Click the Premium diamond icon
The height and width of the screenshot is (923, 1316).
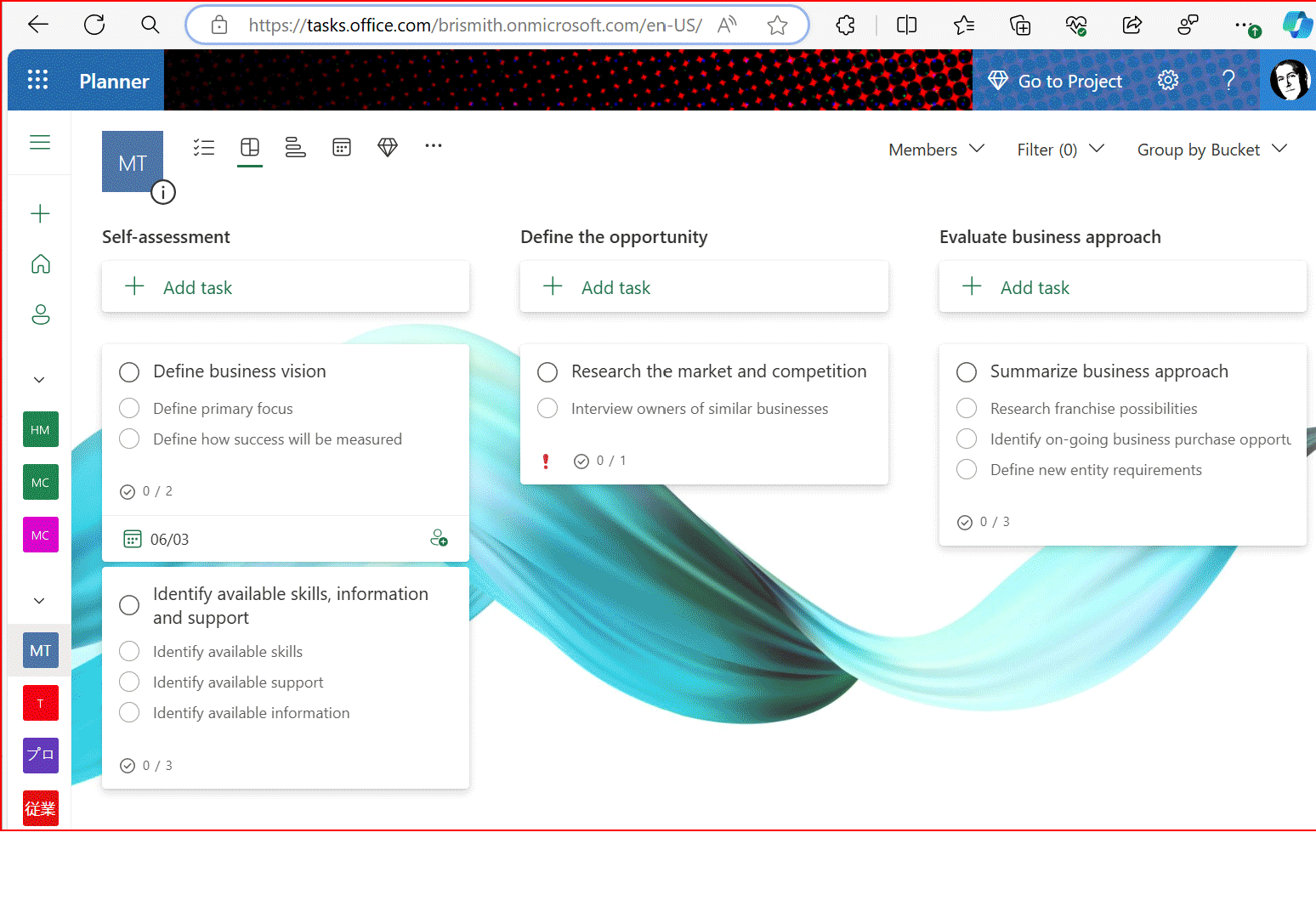[x=388, y=146]
